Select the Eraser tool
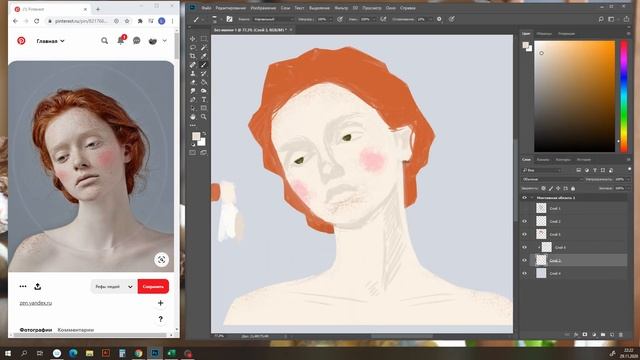Viewport: 640px width, 360px height. coord(193,82)
